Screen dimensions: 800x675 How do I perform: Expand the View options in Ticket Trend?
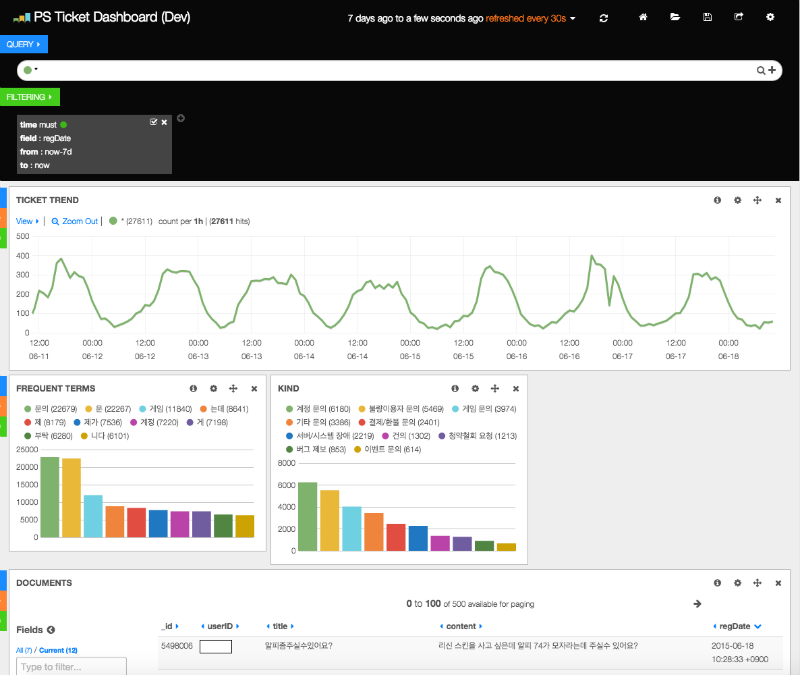[28, 220]
